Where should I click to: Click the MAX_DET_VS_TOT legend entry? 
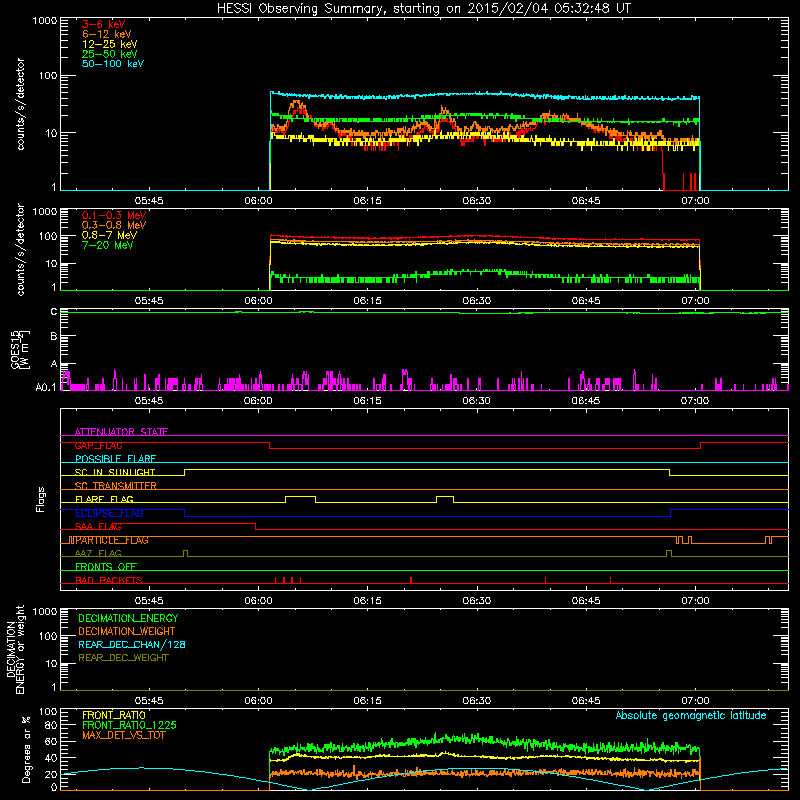click(x=124, y=735)
